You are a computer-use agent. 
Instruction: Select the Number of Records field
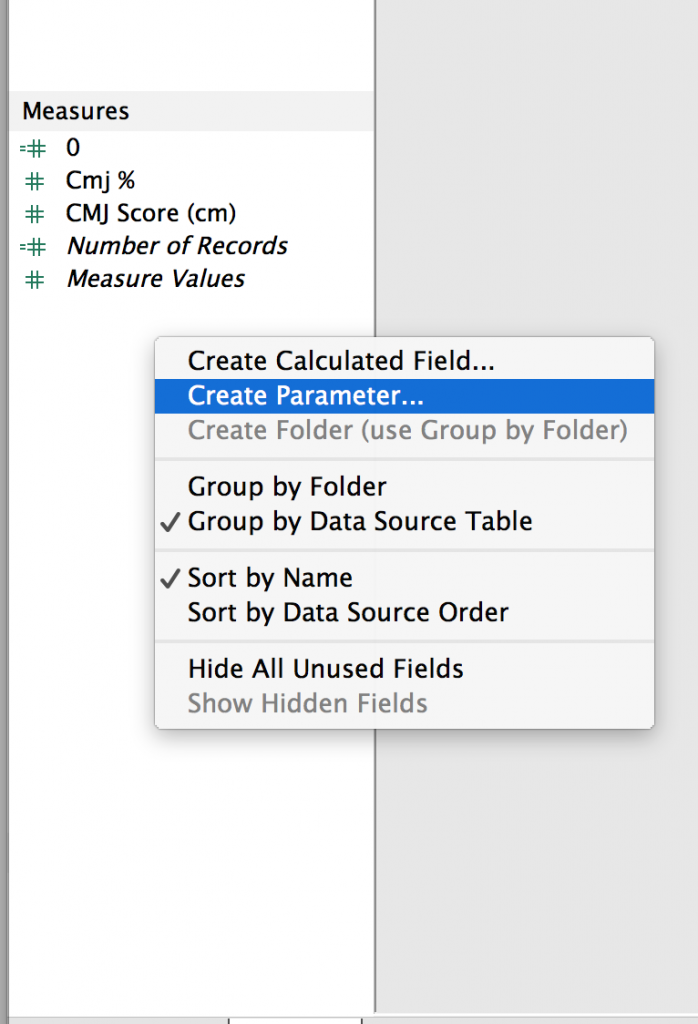[177, 246]
